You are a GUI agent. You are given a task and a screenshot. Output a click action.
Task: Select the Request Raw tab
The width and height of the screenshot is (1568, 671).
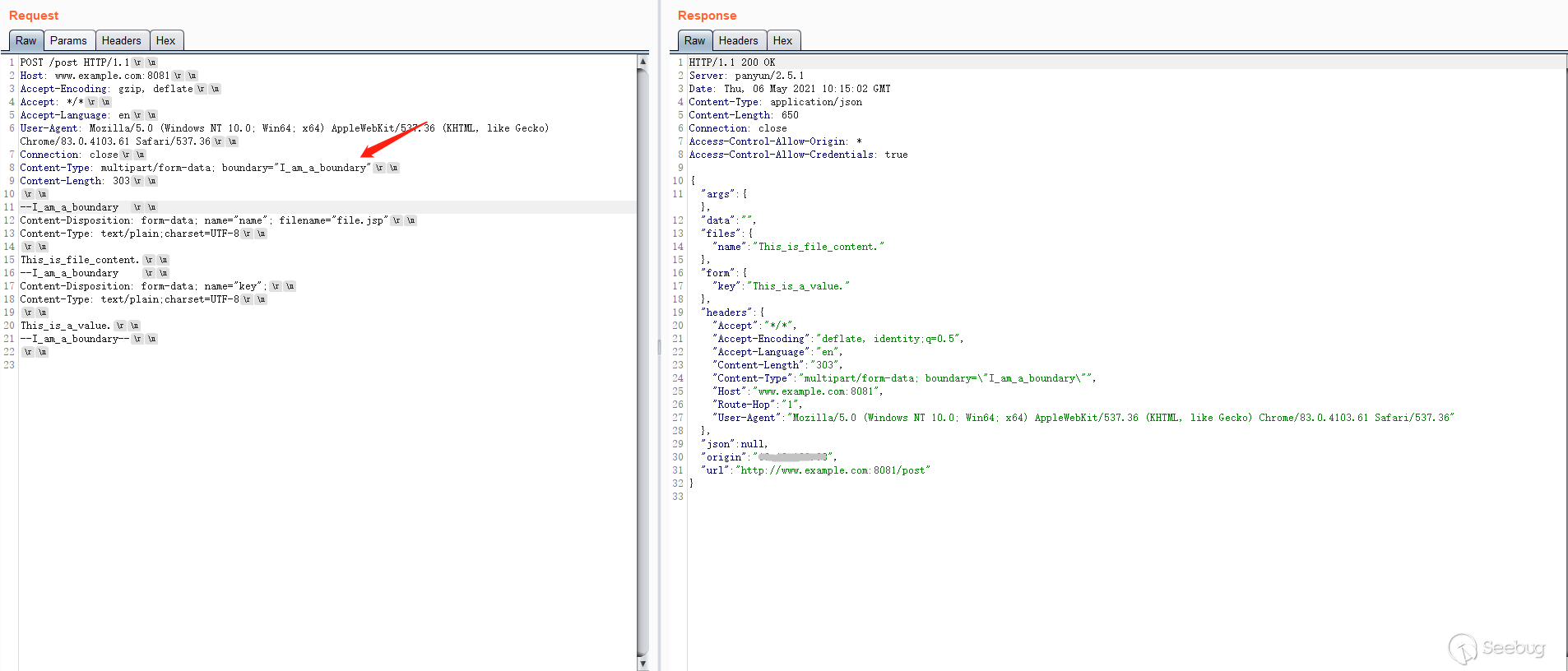[26, 40]
